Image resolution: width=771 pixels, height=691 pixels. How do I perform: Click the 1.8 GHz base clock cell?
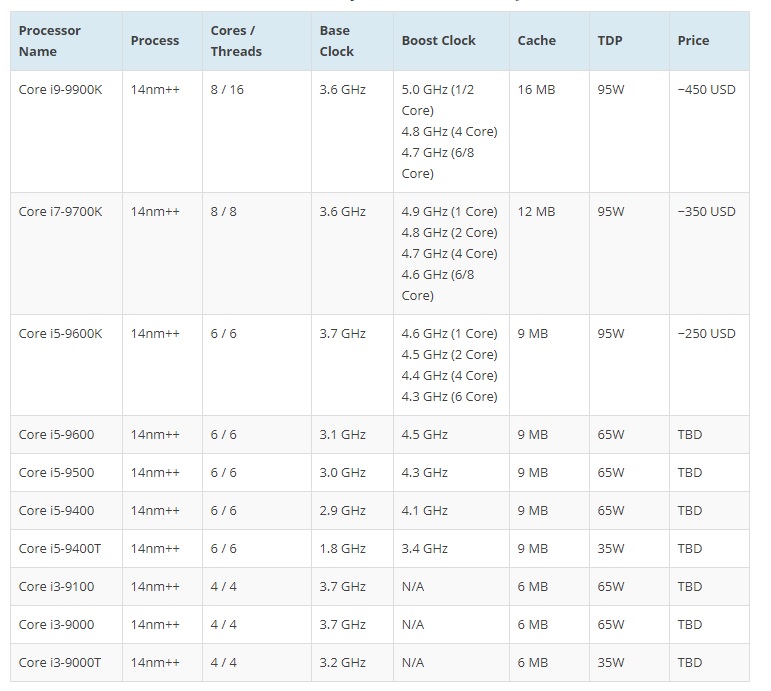pos(352,548)
